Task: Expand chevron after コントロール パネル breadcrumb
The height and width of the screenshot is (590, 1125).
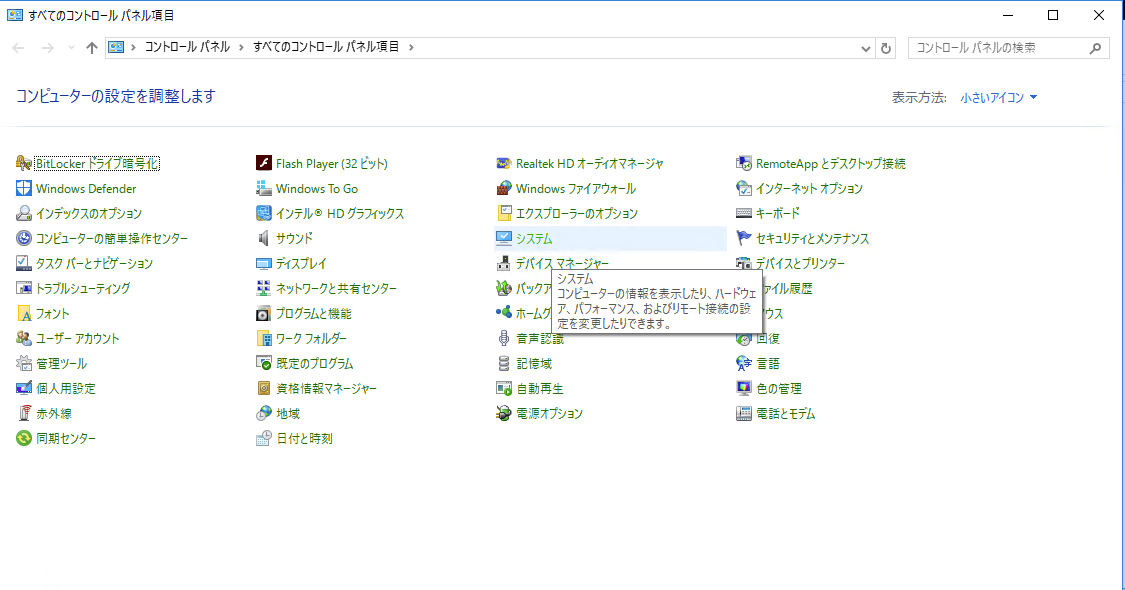Action: tap(241, 47)
